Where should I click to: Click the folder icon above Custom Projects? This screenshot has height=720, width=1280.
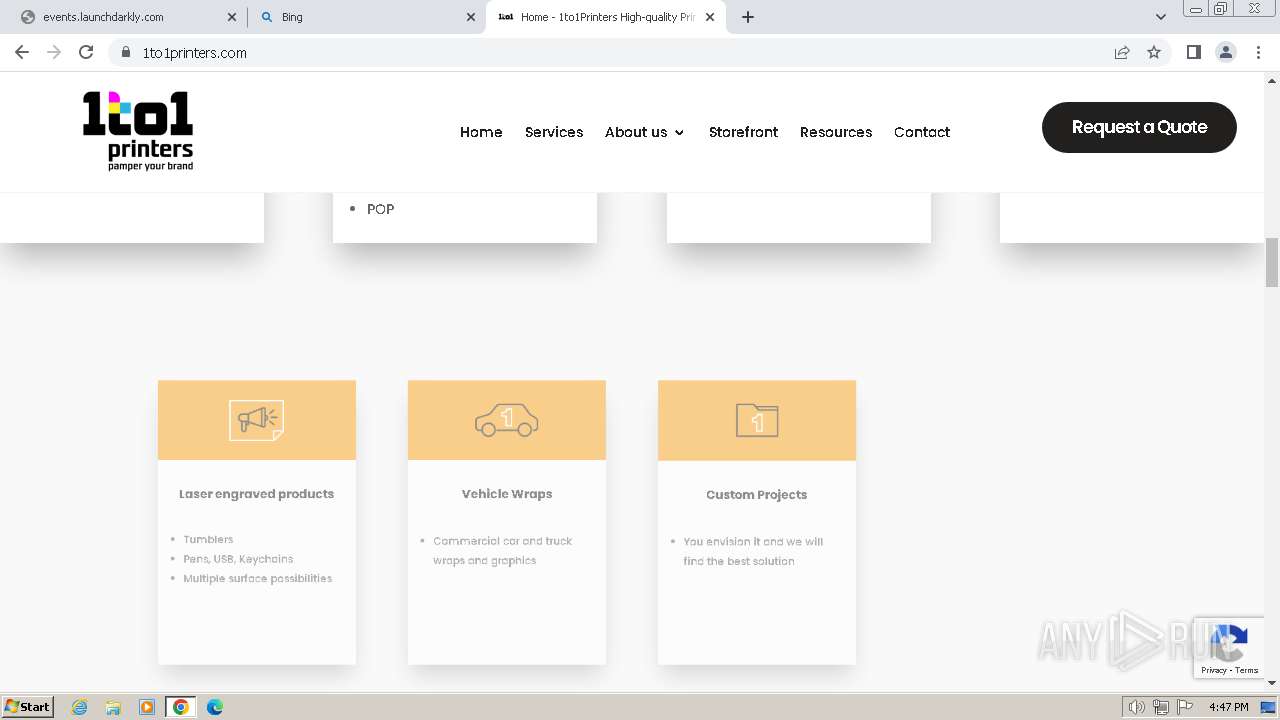[x=757, y=420]
